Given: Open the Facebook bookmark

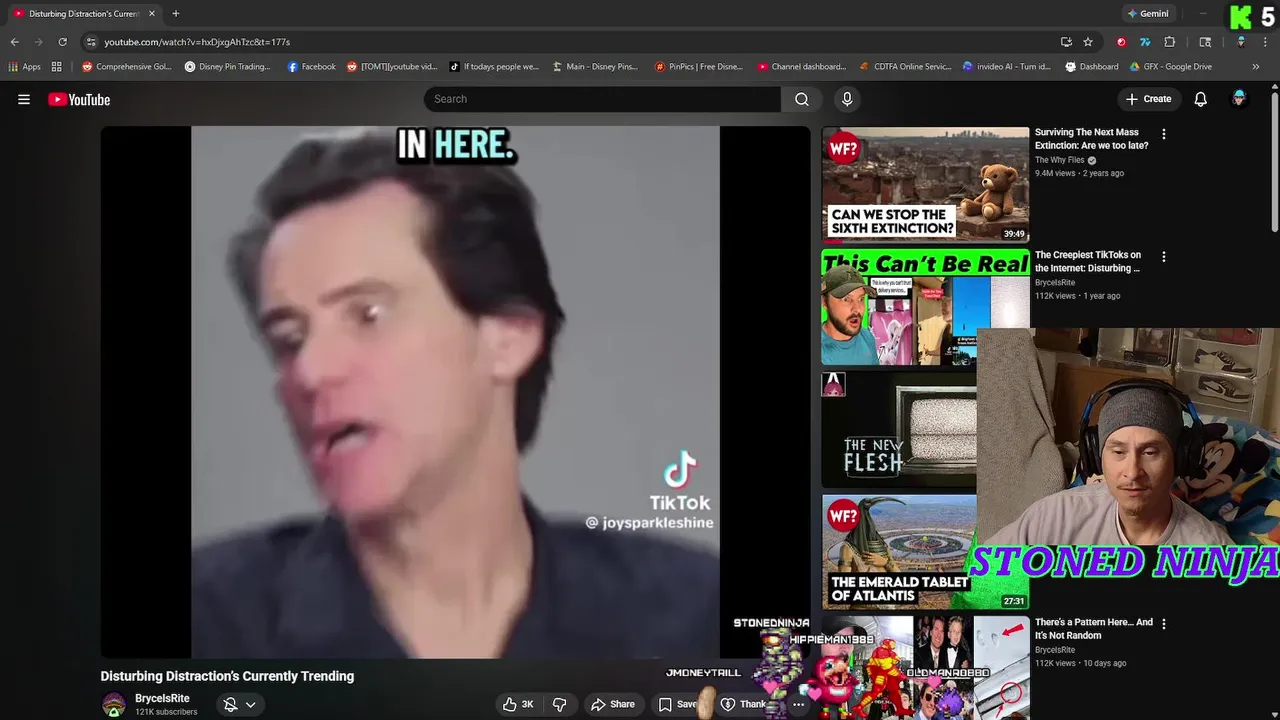Looking at the screenshot, I should (311, 67).
